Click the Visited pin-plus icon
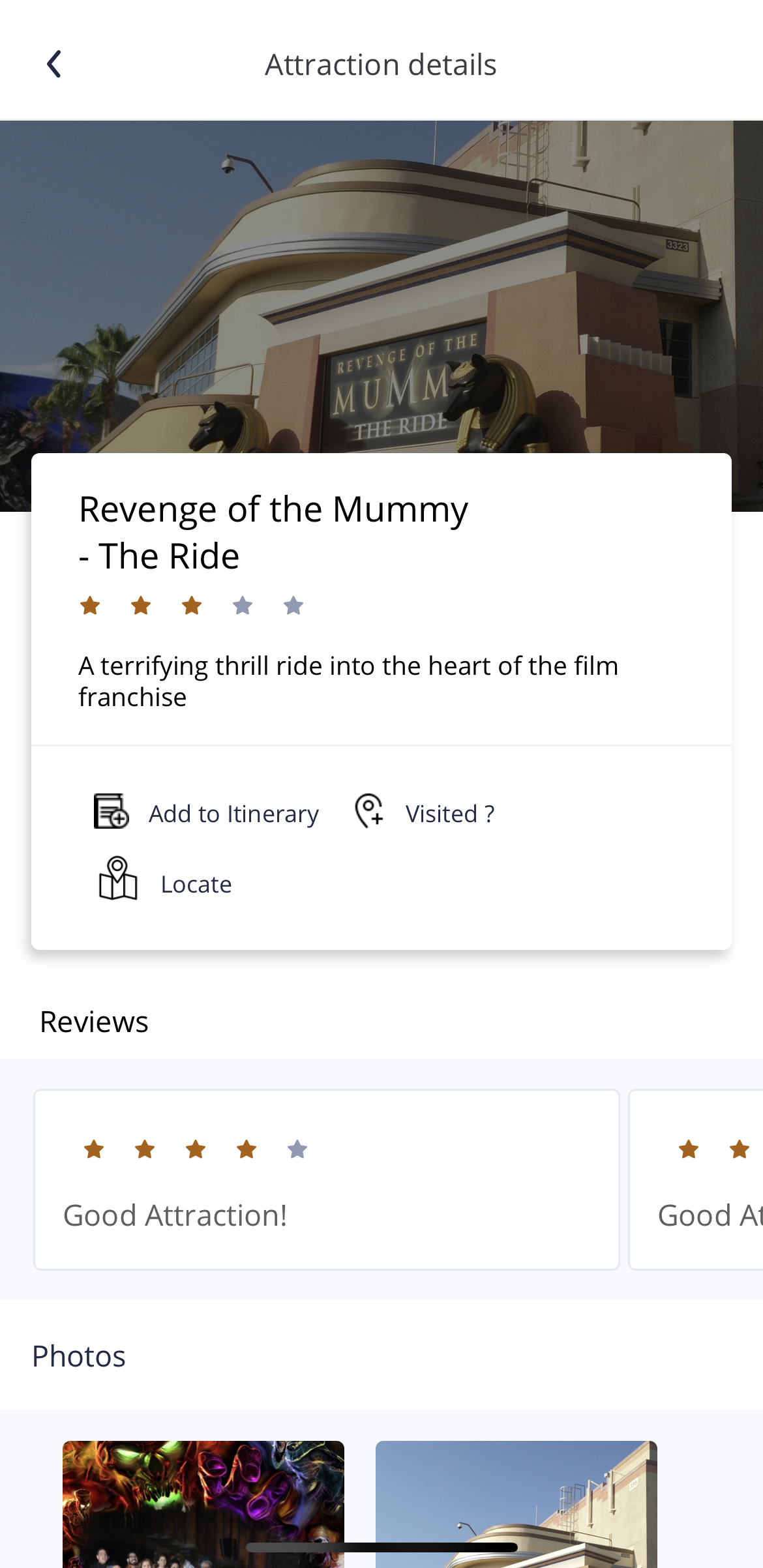The width and height of the screenshot is (763, 1568). coord(369,811)
